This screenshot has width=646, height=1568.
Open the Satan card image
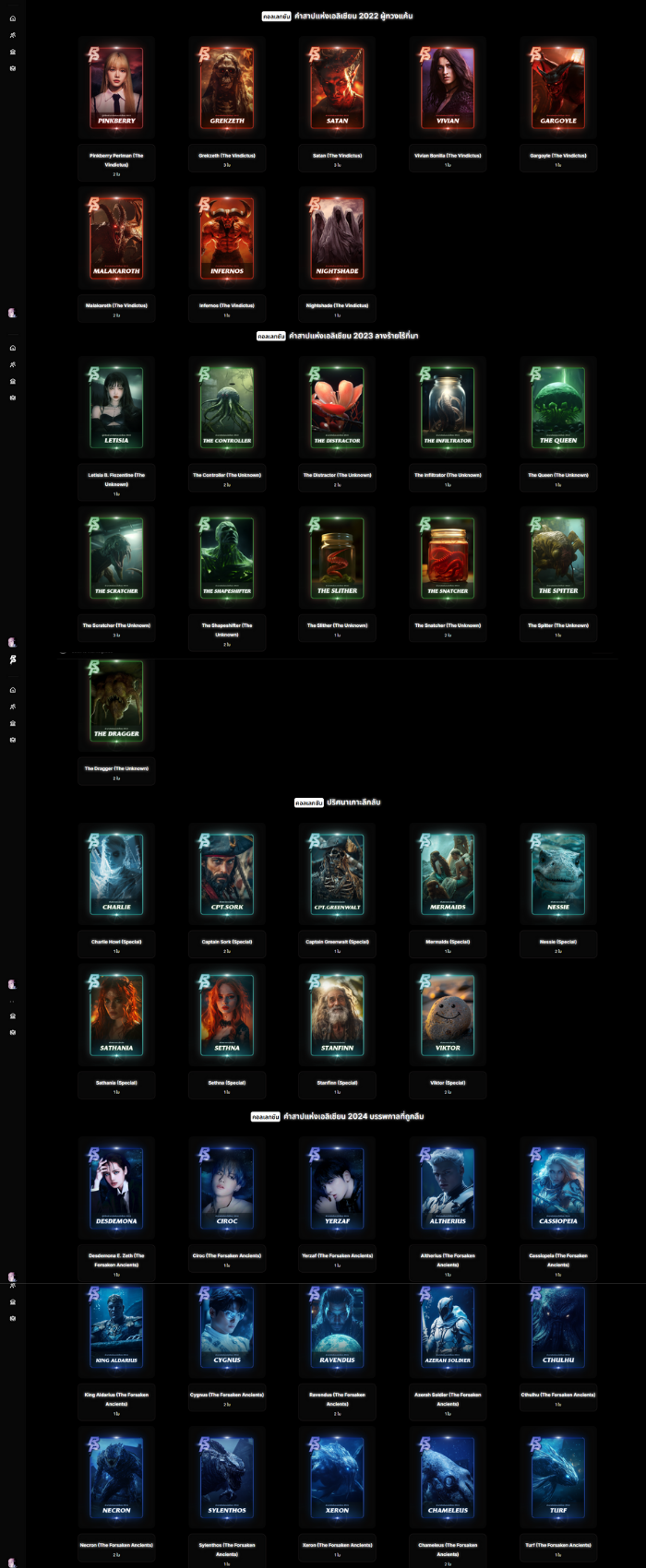(x=338, y=88)
